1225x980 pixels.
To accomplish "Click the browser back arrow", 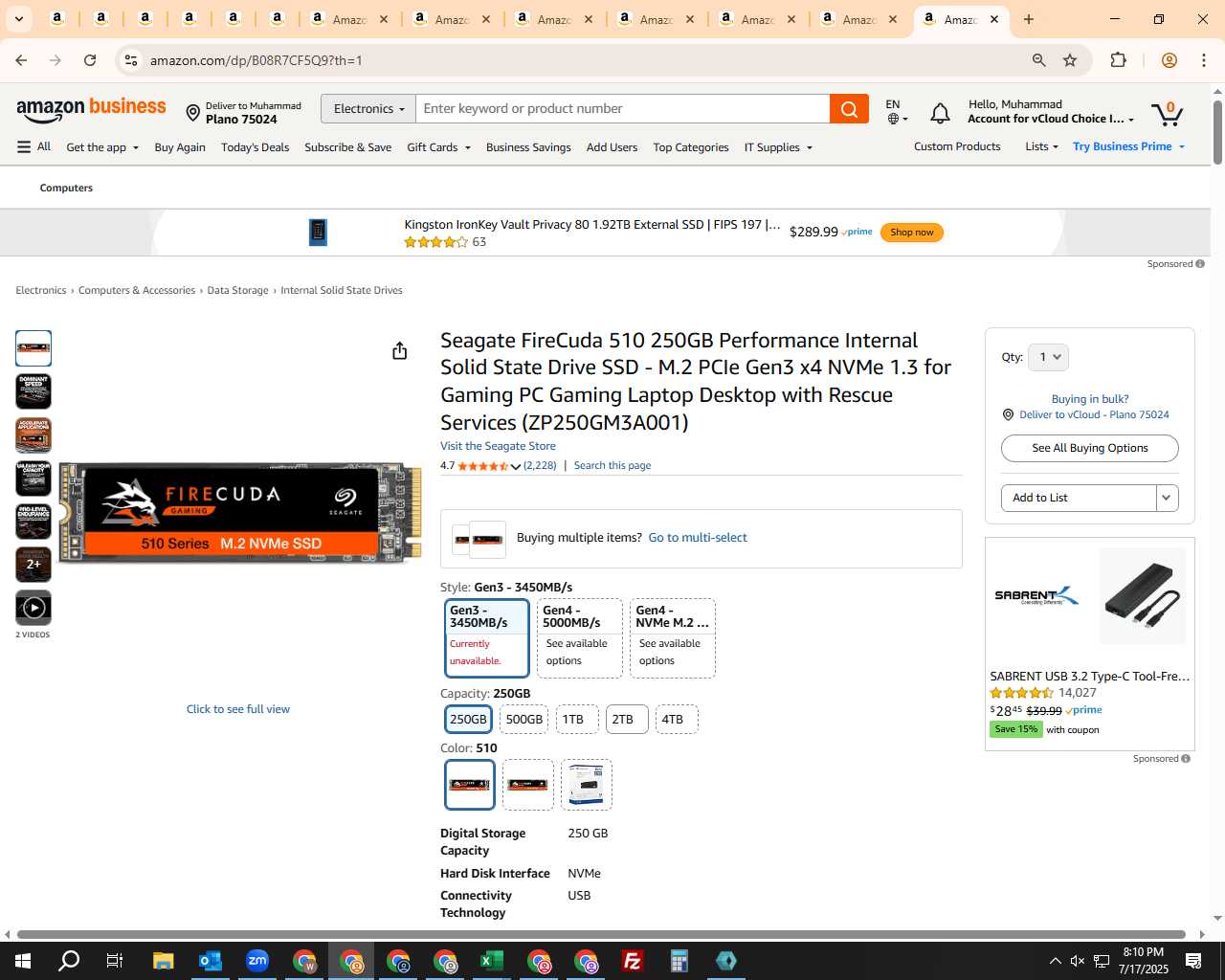I will coord(21,60).
